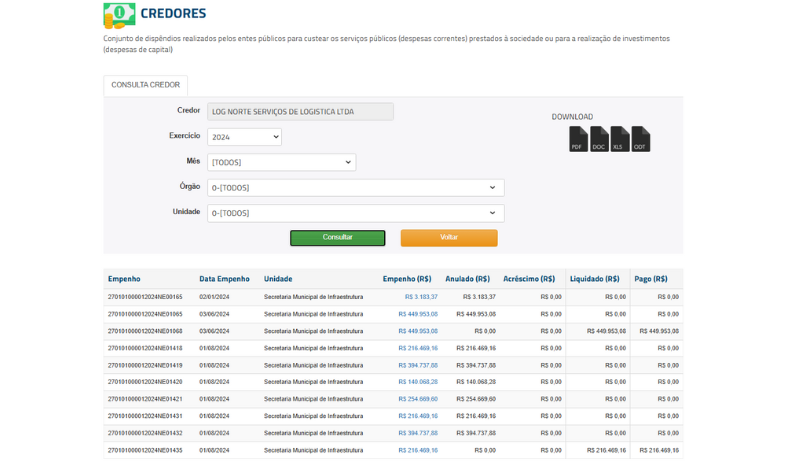800x466 pixels.
Task: Open empenho value link in NE01068 row
Action: tap(418, 331)
